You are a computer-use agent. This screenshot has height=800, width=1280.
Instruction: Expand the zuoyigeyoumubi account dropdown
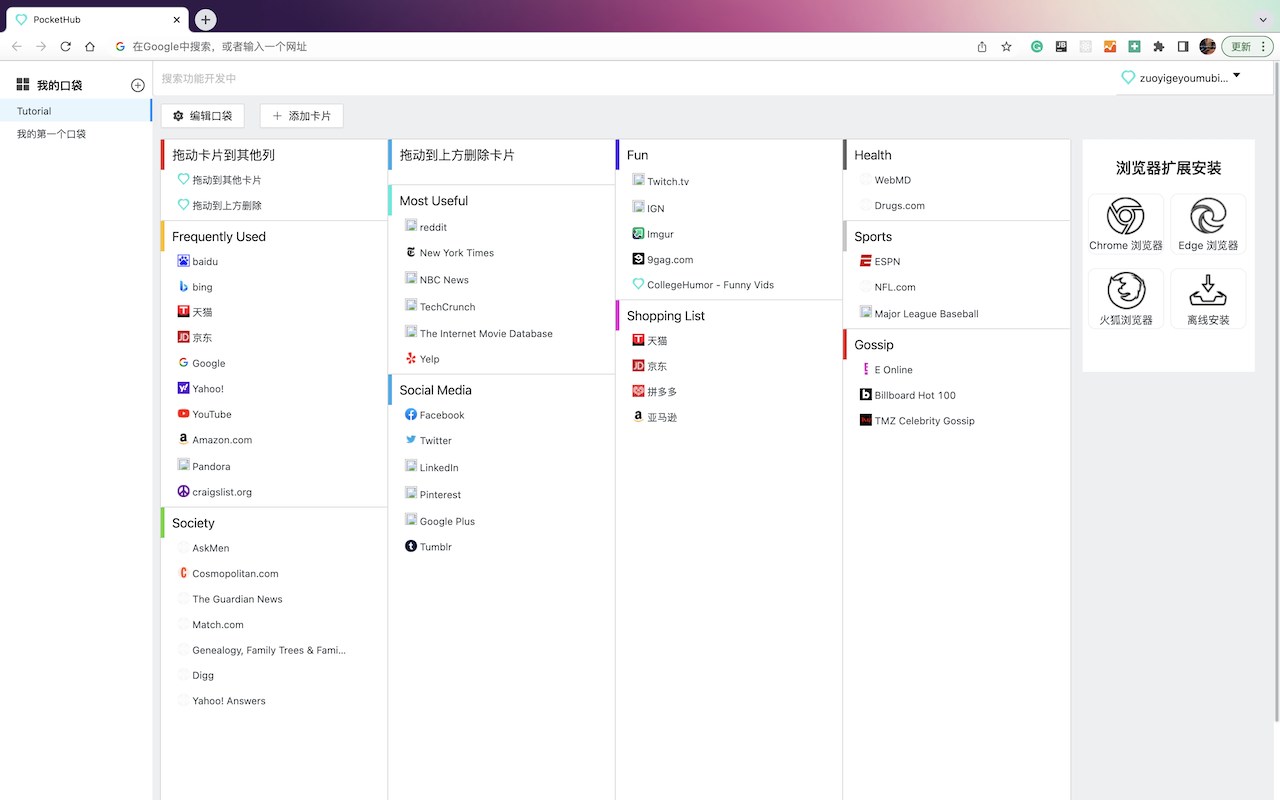pos(1237,75)
